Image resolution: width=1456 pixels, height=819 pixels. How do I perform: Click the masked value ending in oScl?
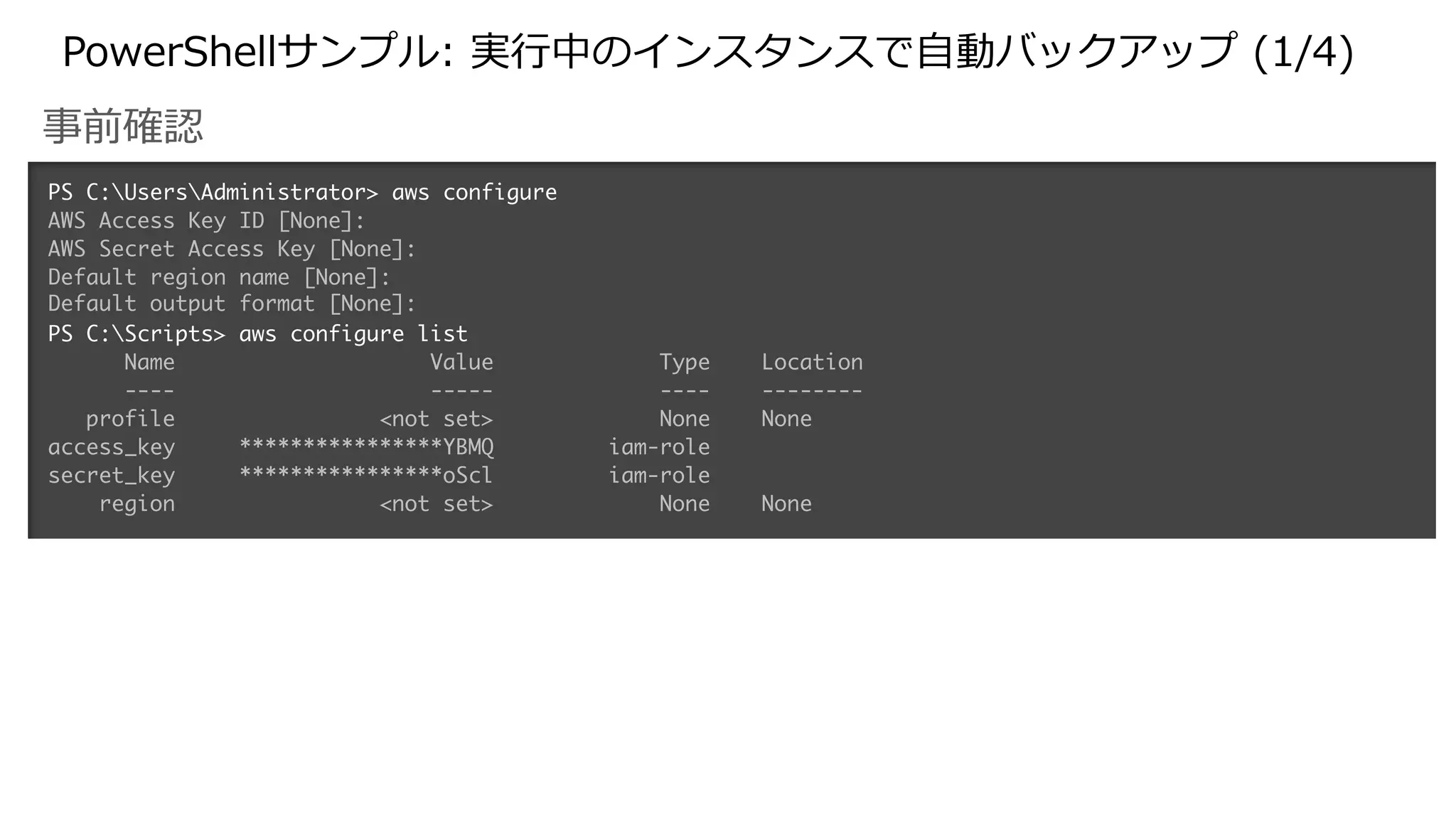click(365, 476)
